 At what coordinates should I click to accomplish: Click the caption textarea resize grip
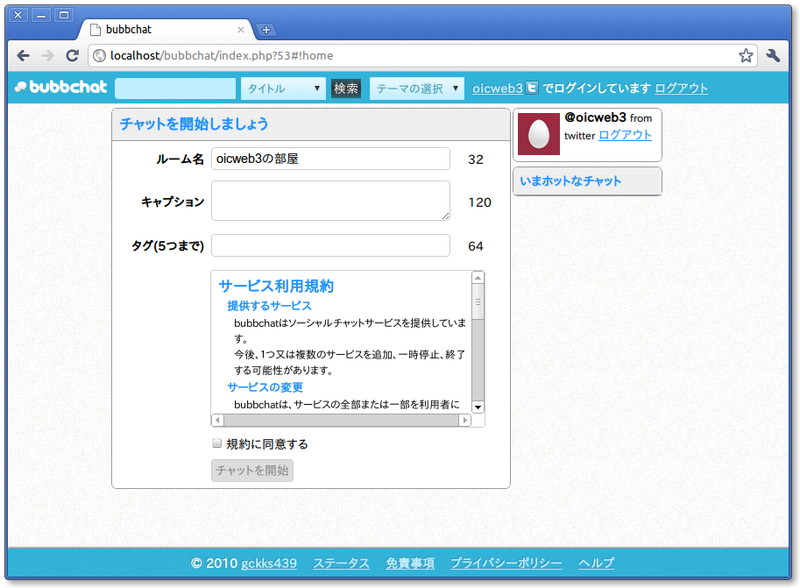pyautogui.click(x=445, y=216)
